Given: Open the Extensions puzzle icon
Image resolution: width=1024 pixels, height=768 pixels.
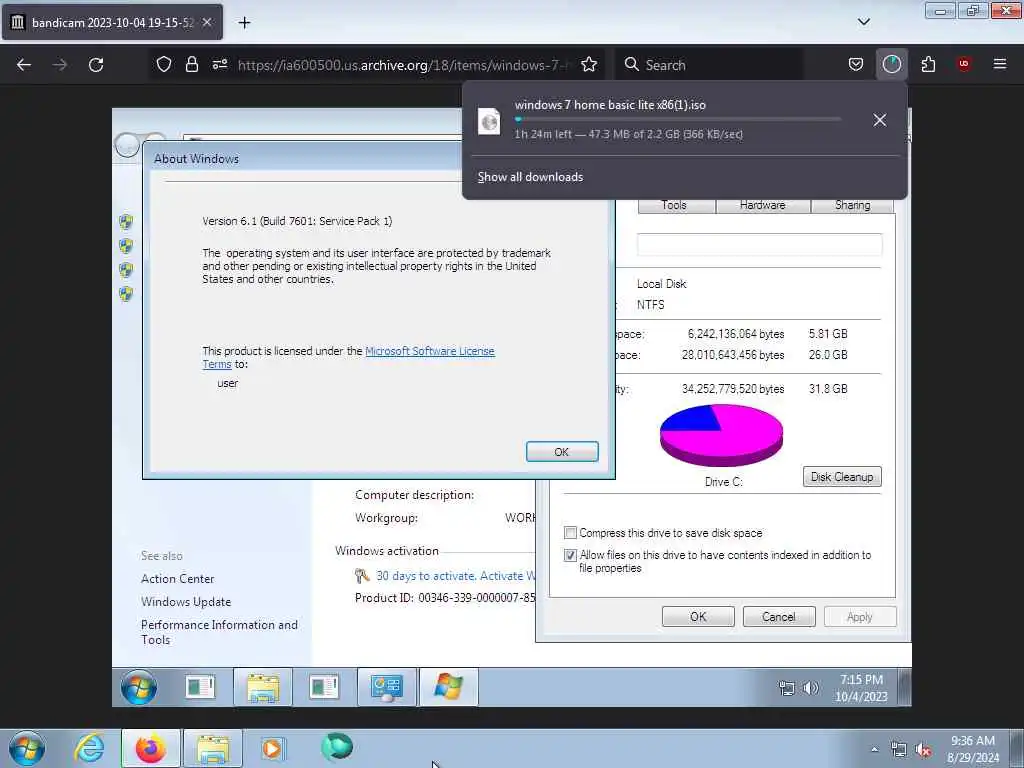Looking at the screenshot, I should (928, 64).
